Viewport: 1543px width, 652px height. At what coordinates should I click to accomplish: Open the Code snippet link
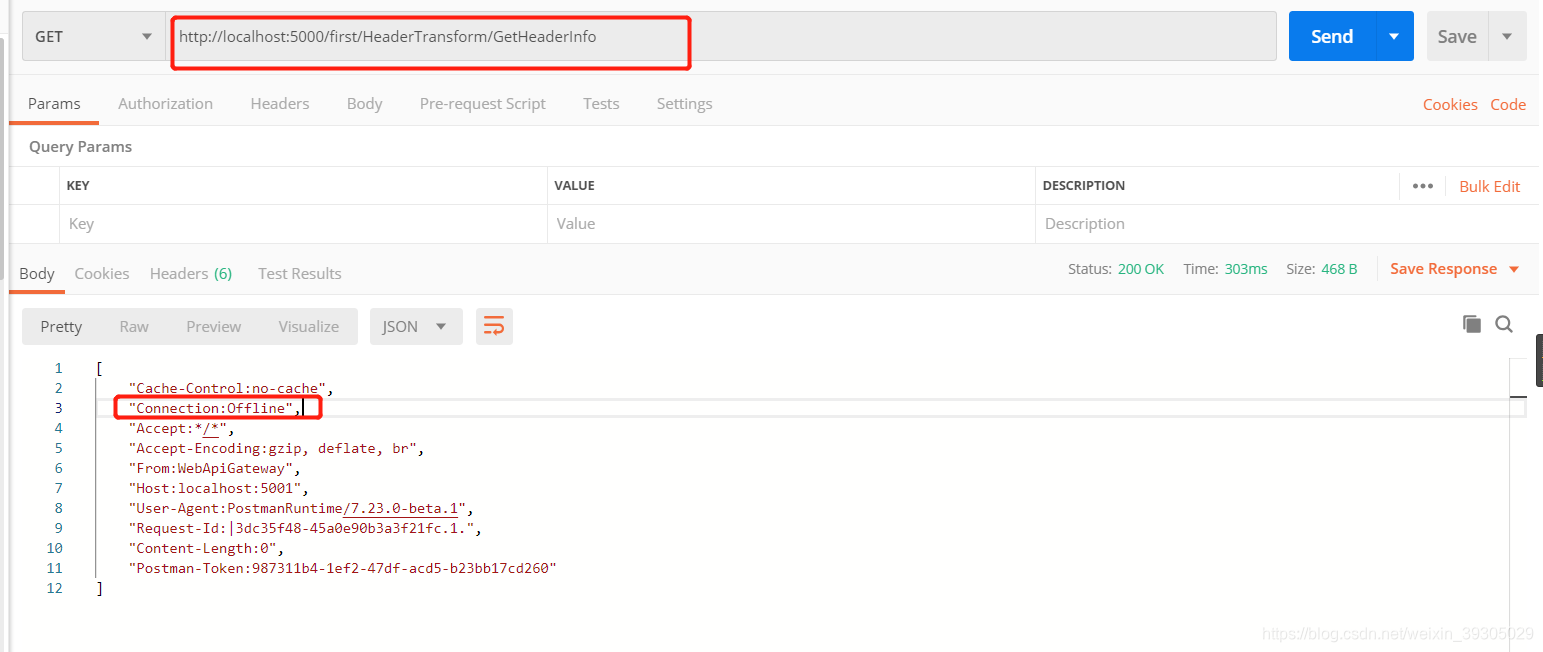tap(1508, 104)
